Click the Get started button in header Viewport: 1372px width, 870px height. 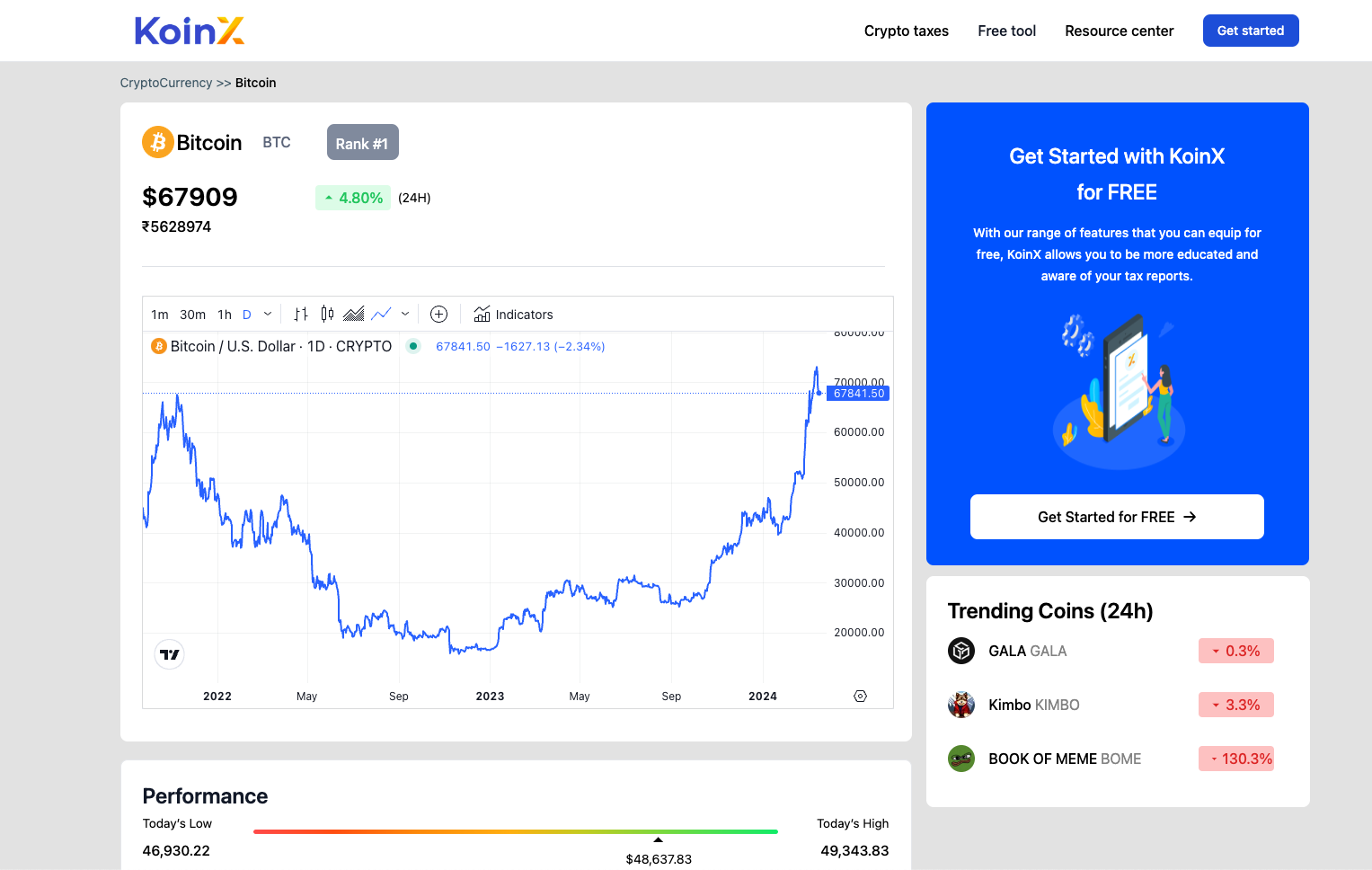tap(1251, 31)
